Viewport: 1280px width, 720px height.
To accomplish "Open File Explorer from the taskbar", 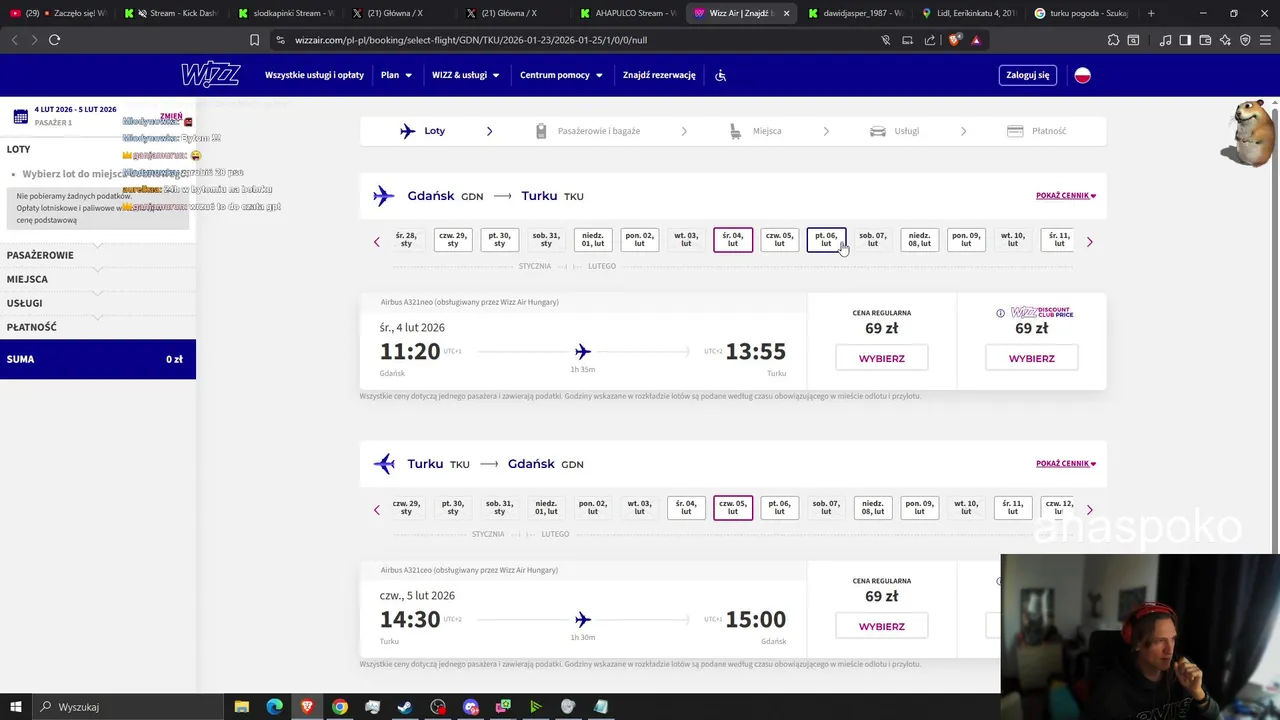I will pyautogui.click(x=241, y=707).
